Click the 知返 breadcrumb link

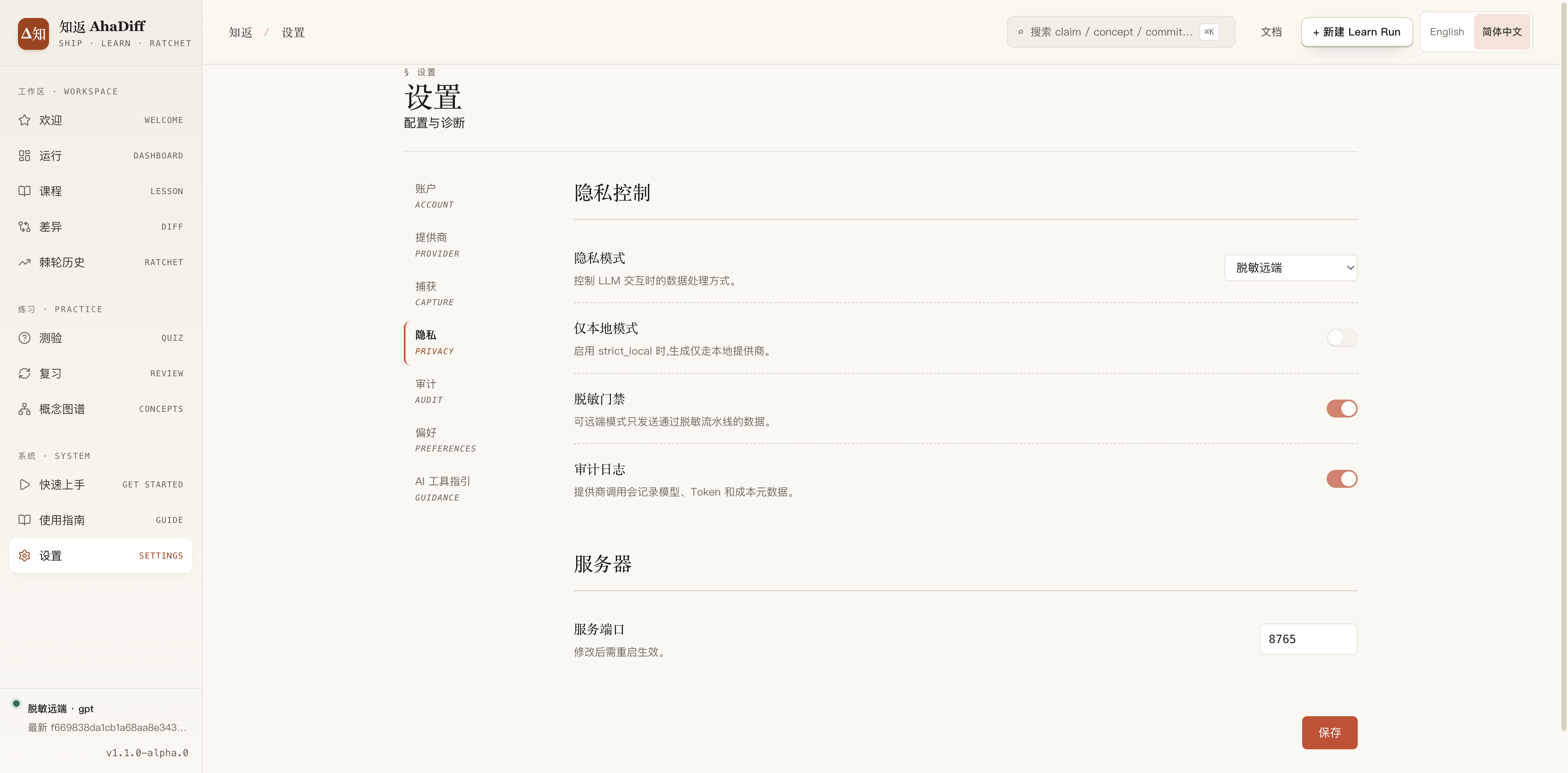241,32
